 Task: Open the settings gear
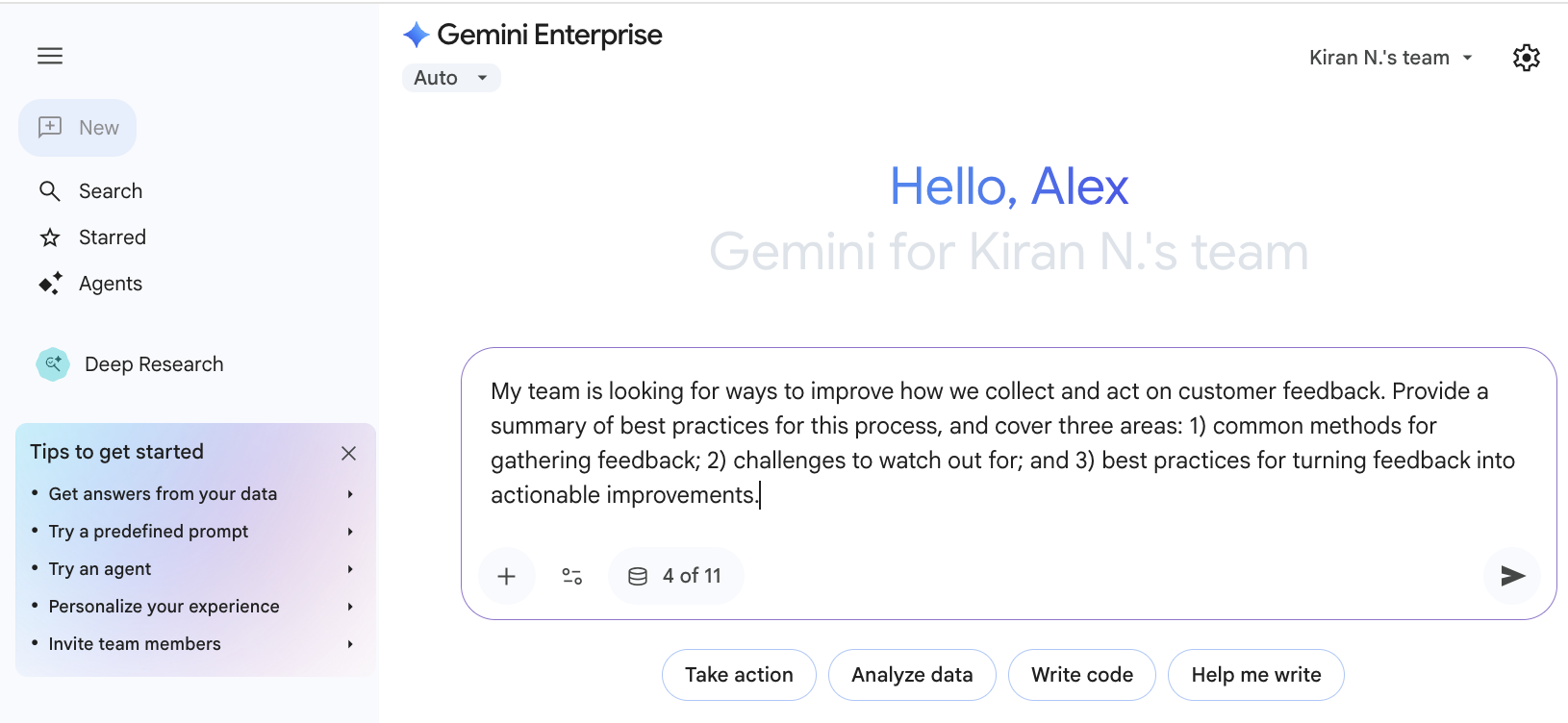click(x=1527, y=58)
